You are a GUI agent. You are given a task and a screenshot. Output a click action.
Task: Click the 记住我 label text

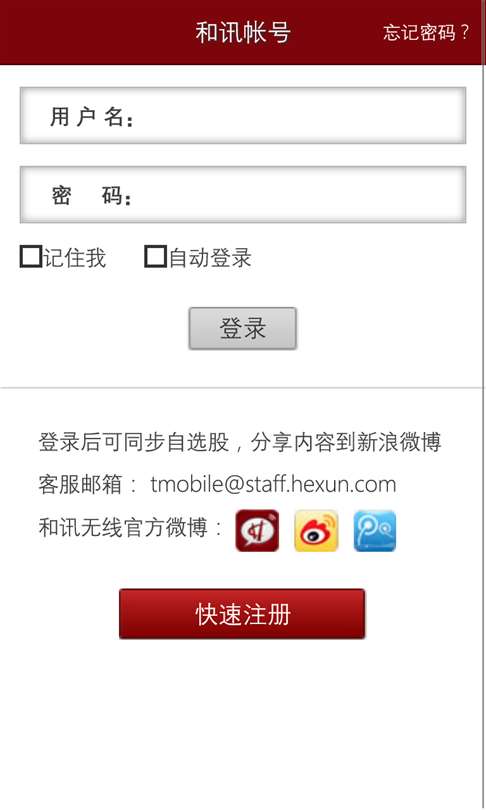74,258
